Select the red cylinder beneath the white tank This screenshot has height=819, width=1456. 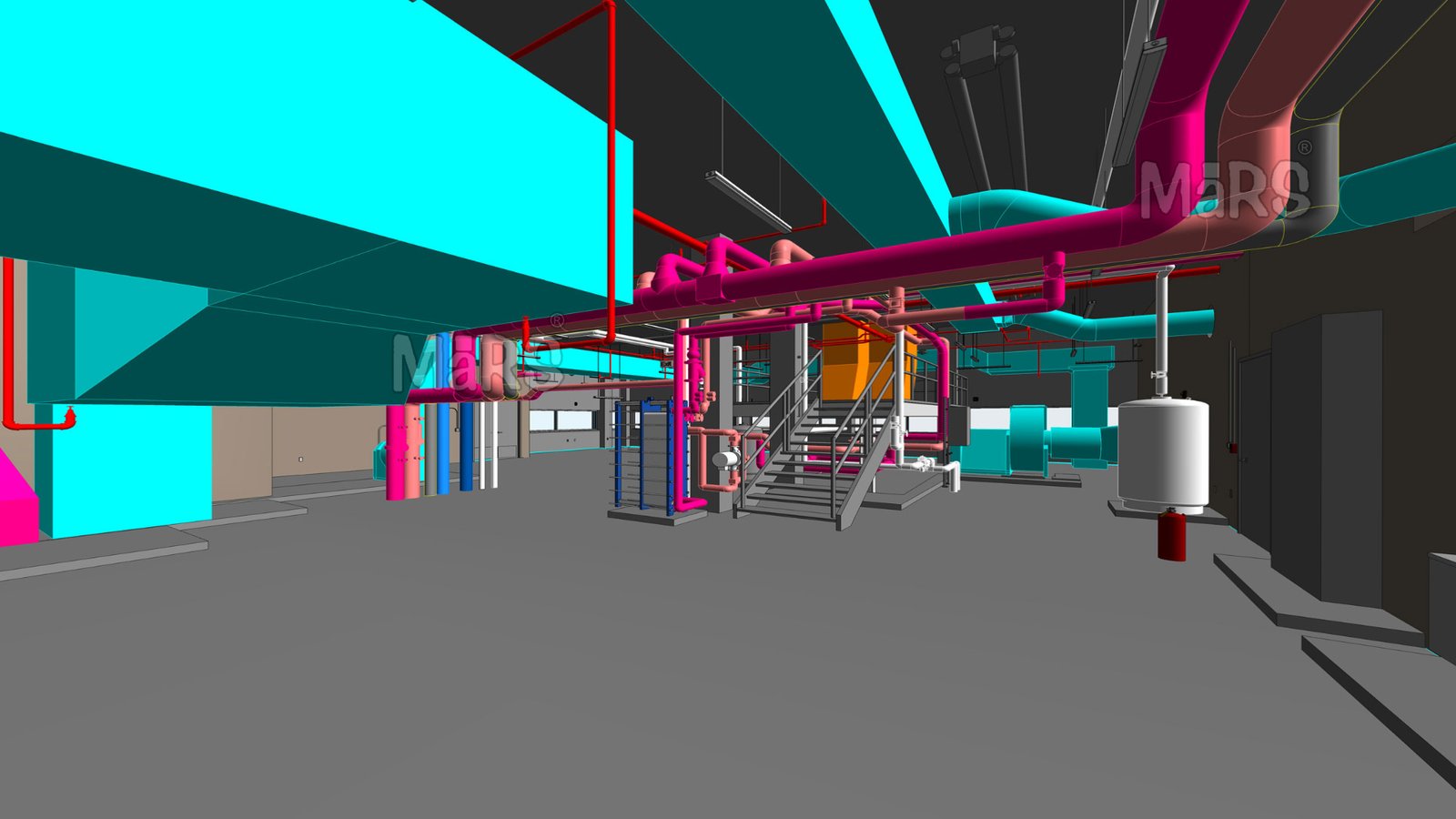(x=1171, y=536)
